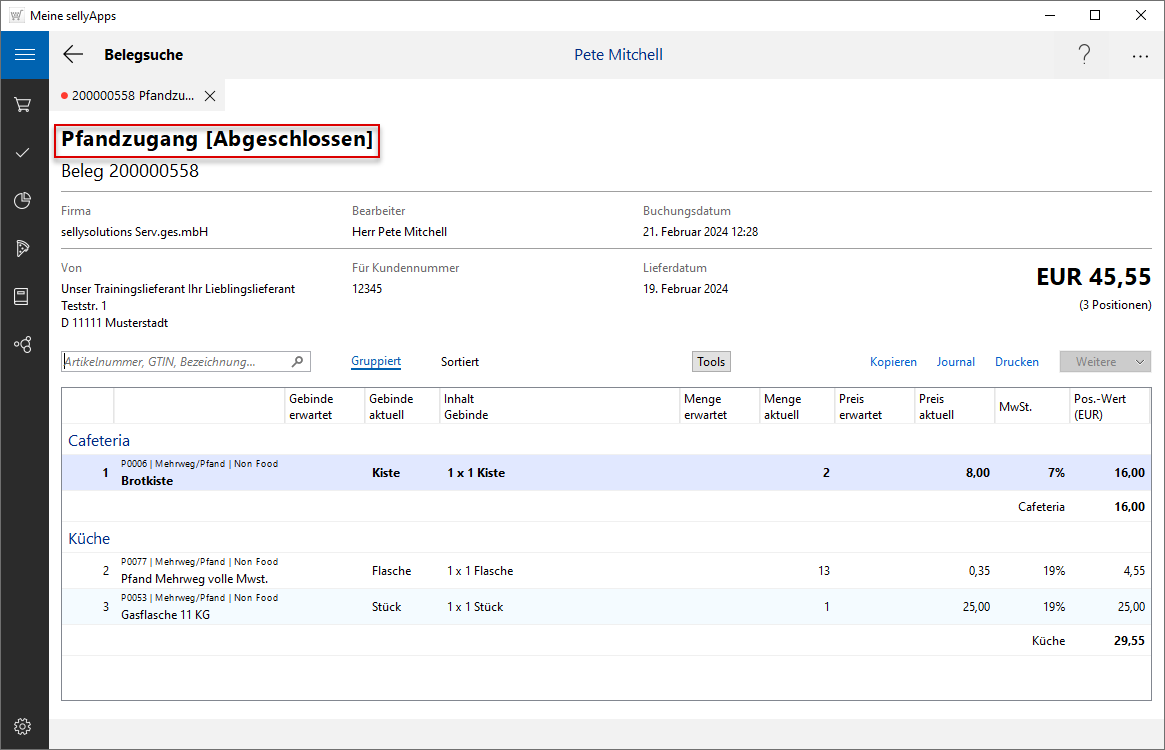Viewport: 1165px width, 750px height.
Task: Open the hamburger navigation menu
Action: 24,55
